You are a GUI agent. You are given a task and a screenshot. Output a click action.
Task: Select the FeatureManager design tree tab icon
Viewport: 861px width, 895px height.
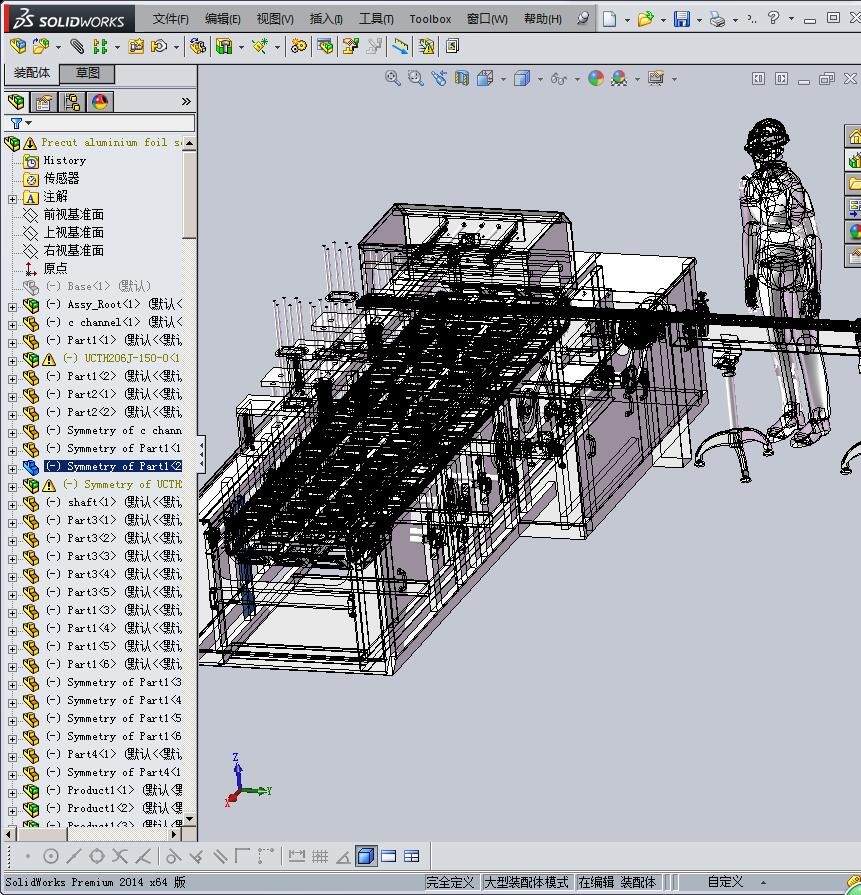click(x=16, y=102)
